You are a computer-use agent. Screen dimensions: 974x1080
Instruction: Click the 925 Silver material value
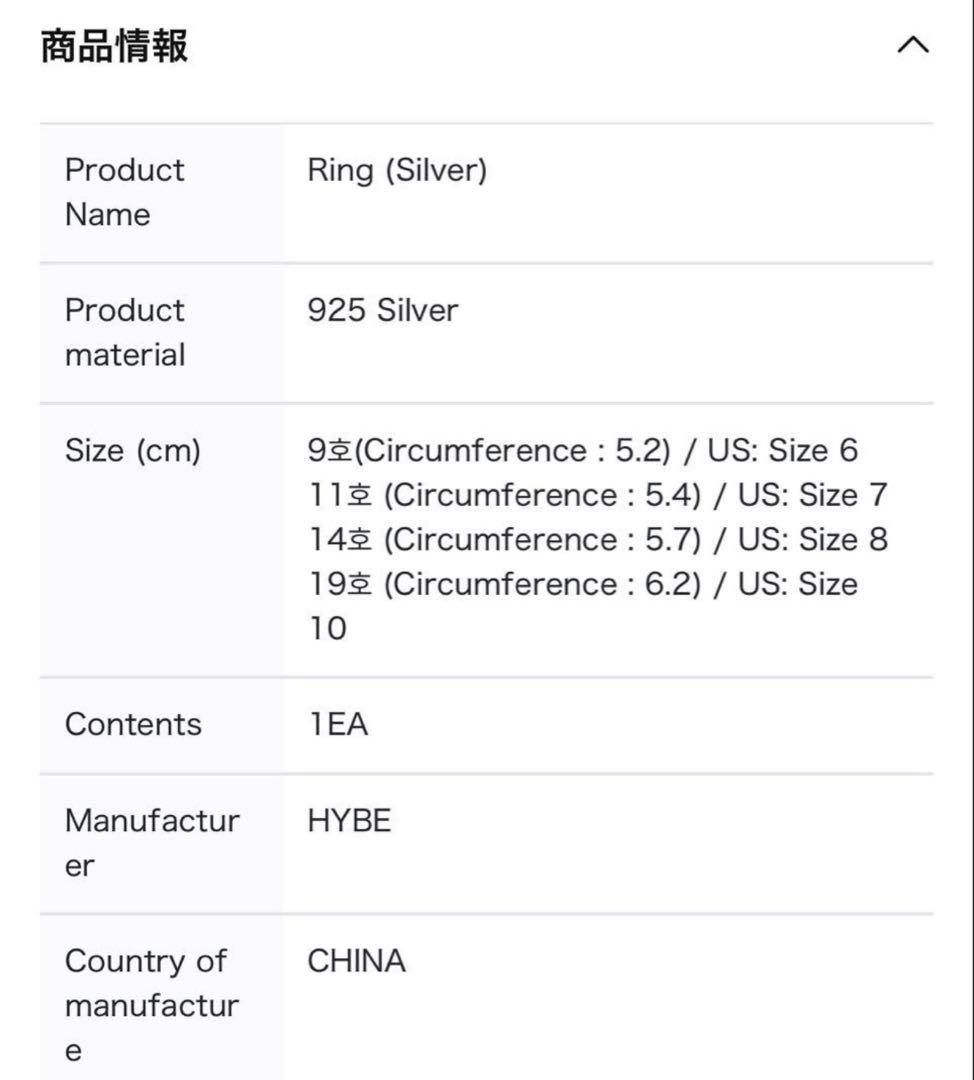point(382,310)
